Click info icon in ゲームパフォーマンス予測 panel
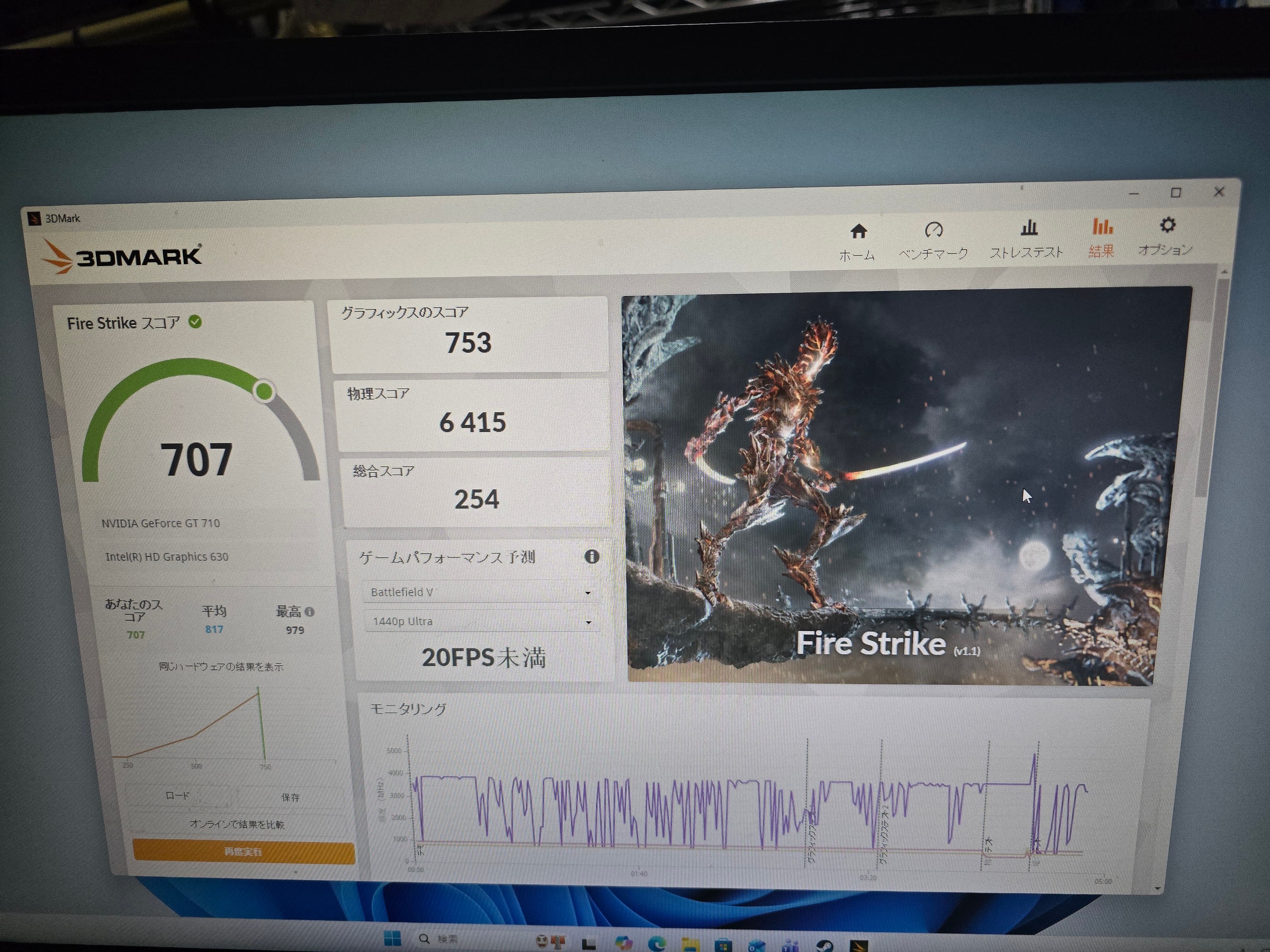 click(x=592, y=556)
